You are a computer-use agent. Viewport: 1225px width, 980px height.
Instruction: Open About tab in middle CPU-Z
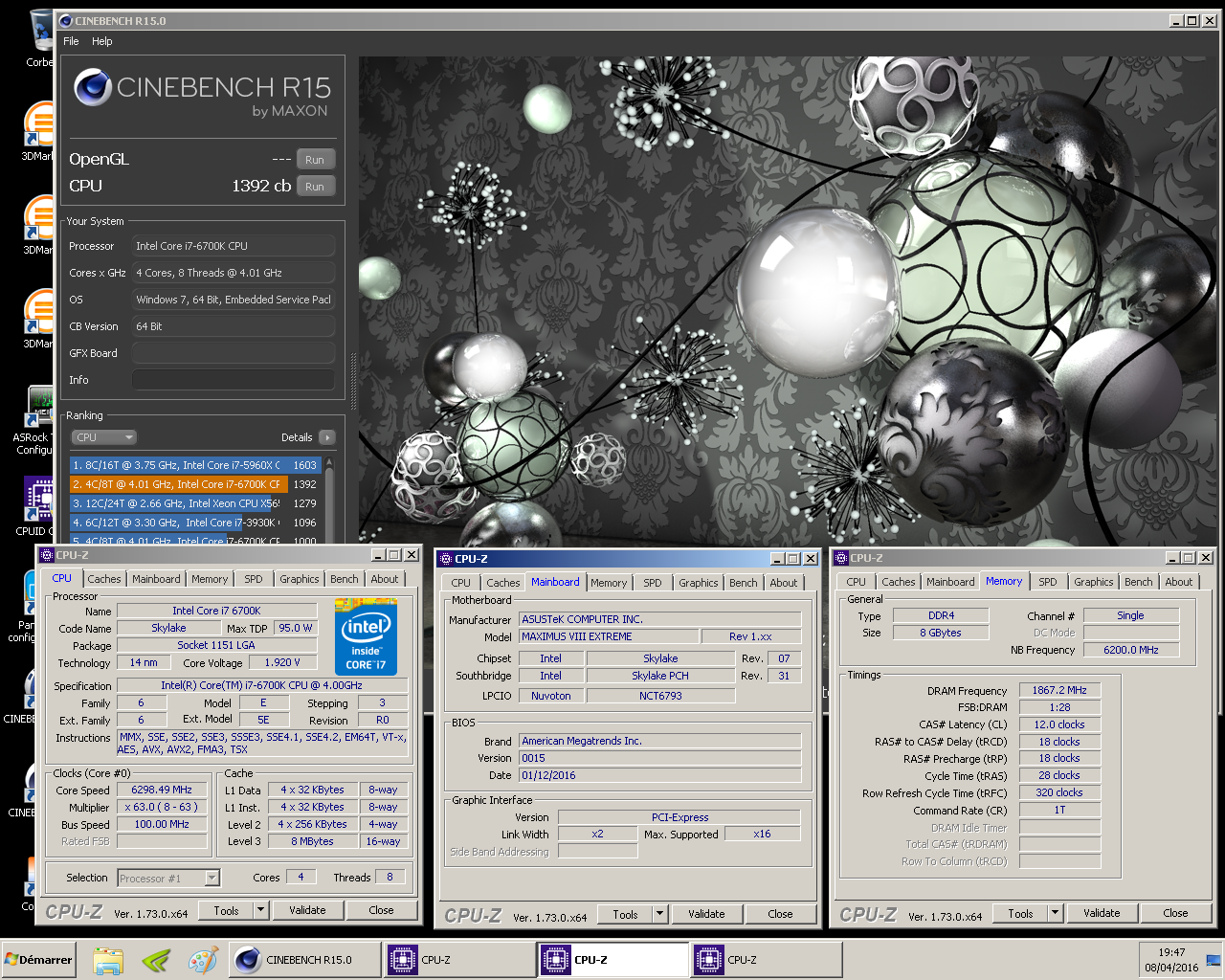(x=784, y=583)
